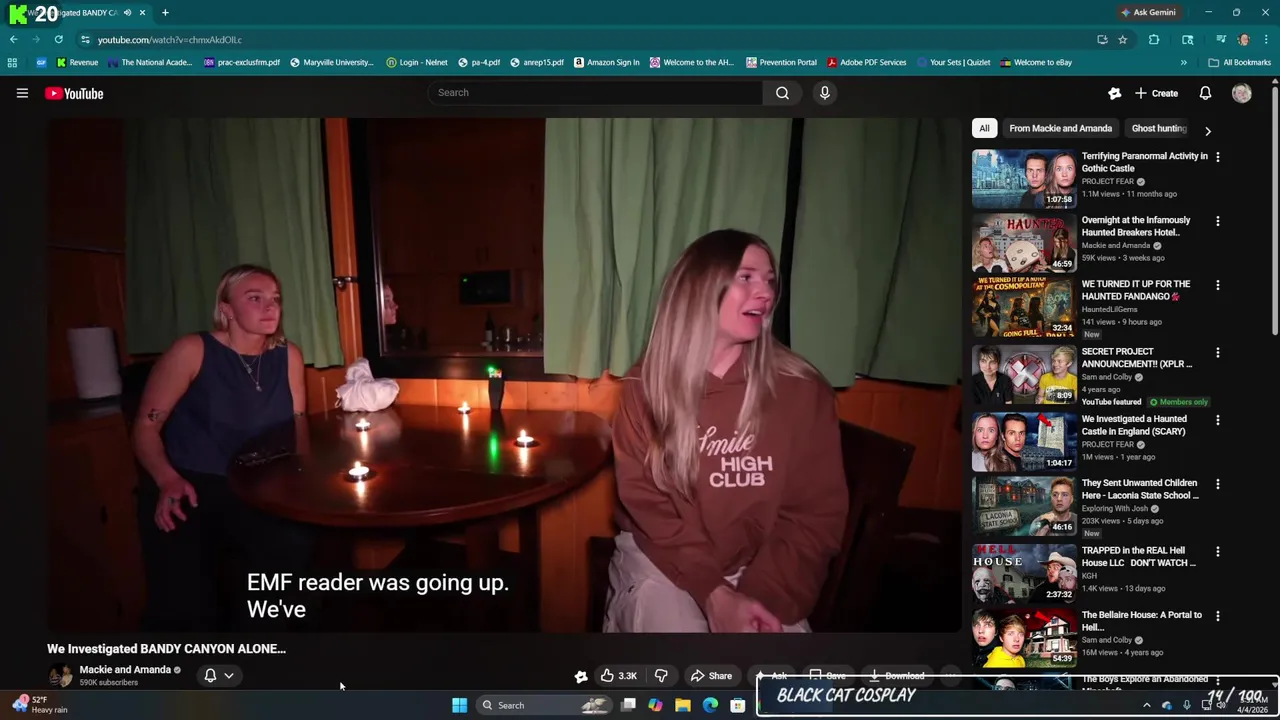Show next filter chips arrow

1207,131
